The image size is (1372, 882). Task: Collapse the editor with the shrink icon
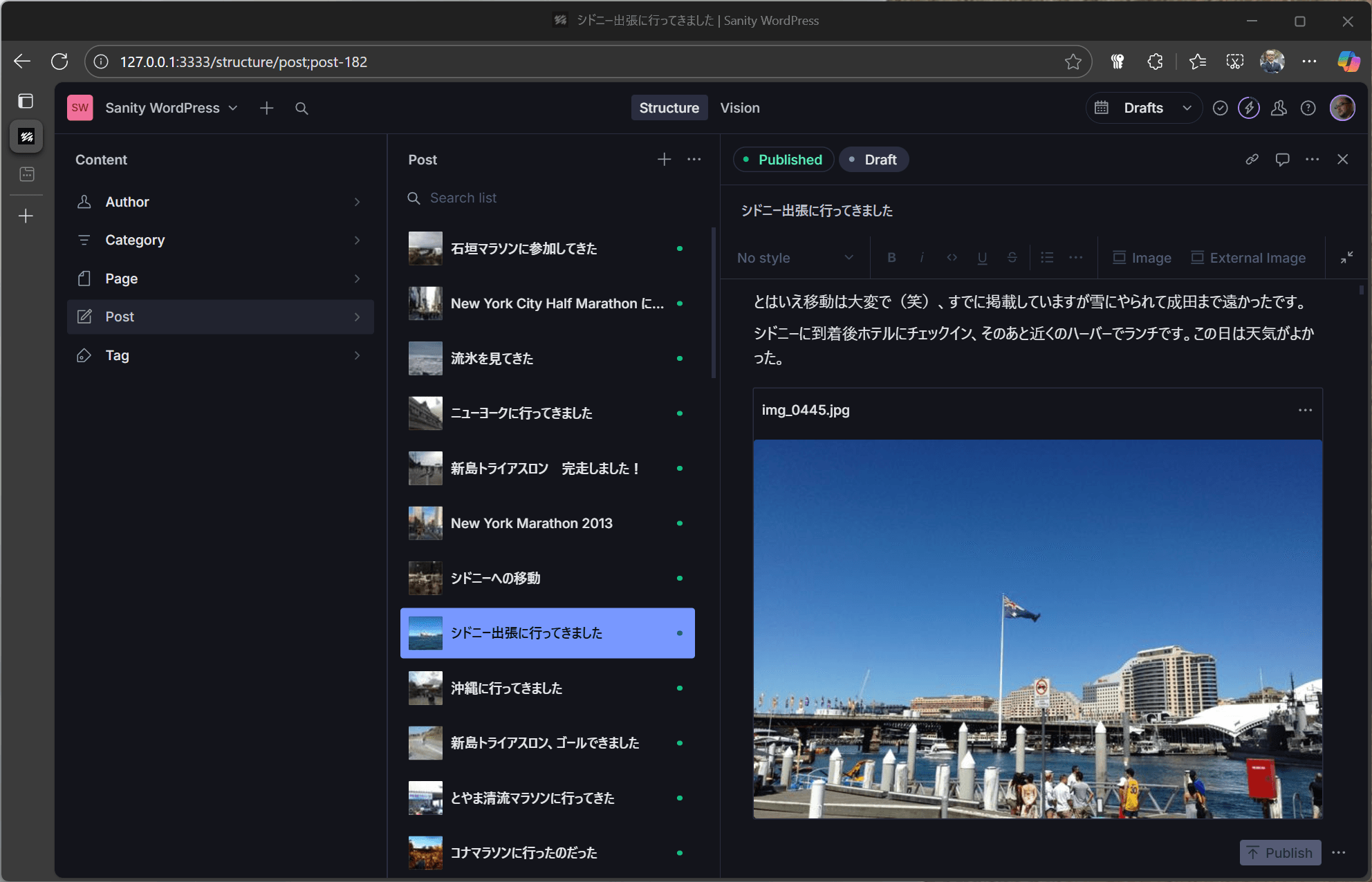click(x=1346, y=258)
